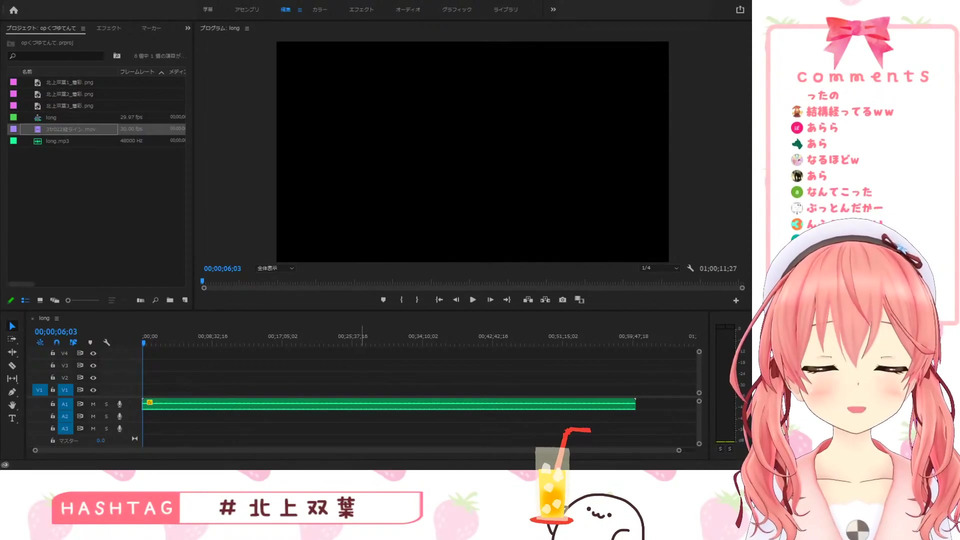Click create bin from search icon
The width and height of the screenshot is (960, 540).
tap(117, 56)
